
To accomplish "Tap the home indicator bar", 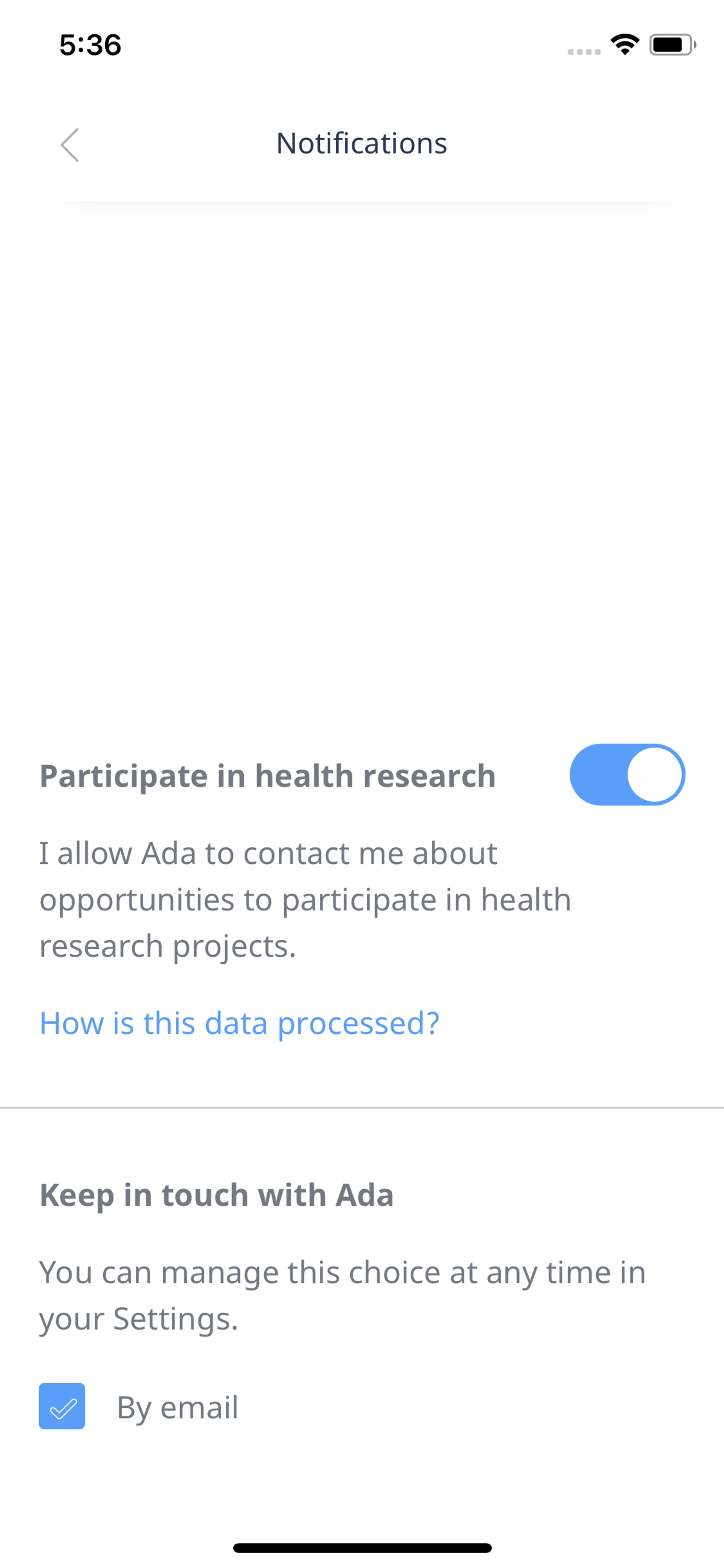I will 361,1548.
